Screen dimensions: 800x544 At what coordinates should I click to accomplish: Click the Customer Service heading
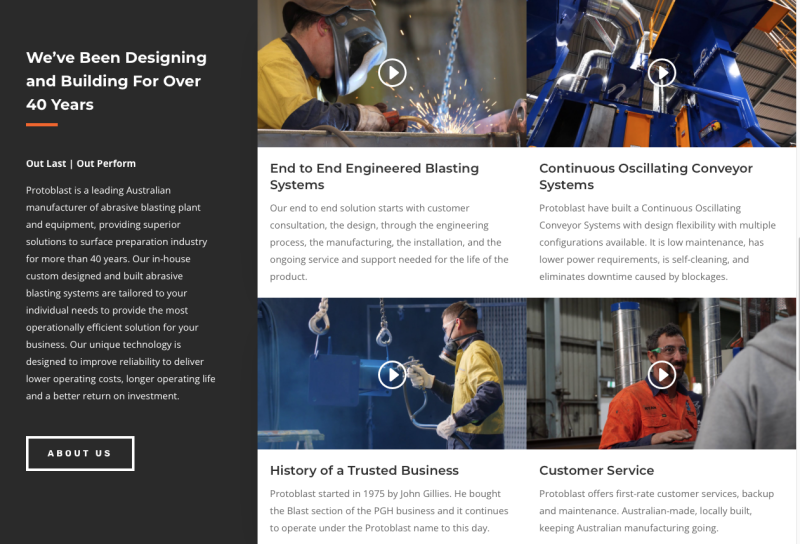[x=596, y=470]
